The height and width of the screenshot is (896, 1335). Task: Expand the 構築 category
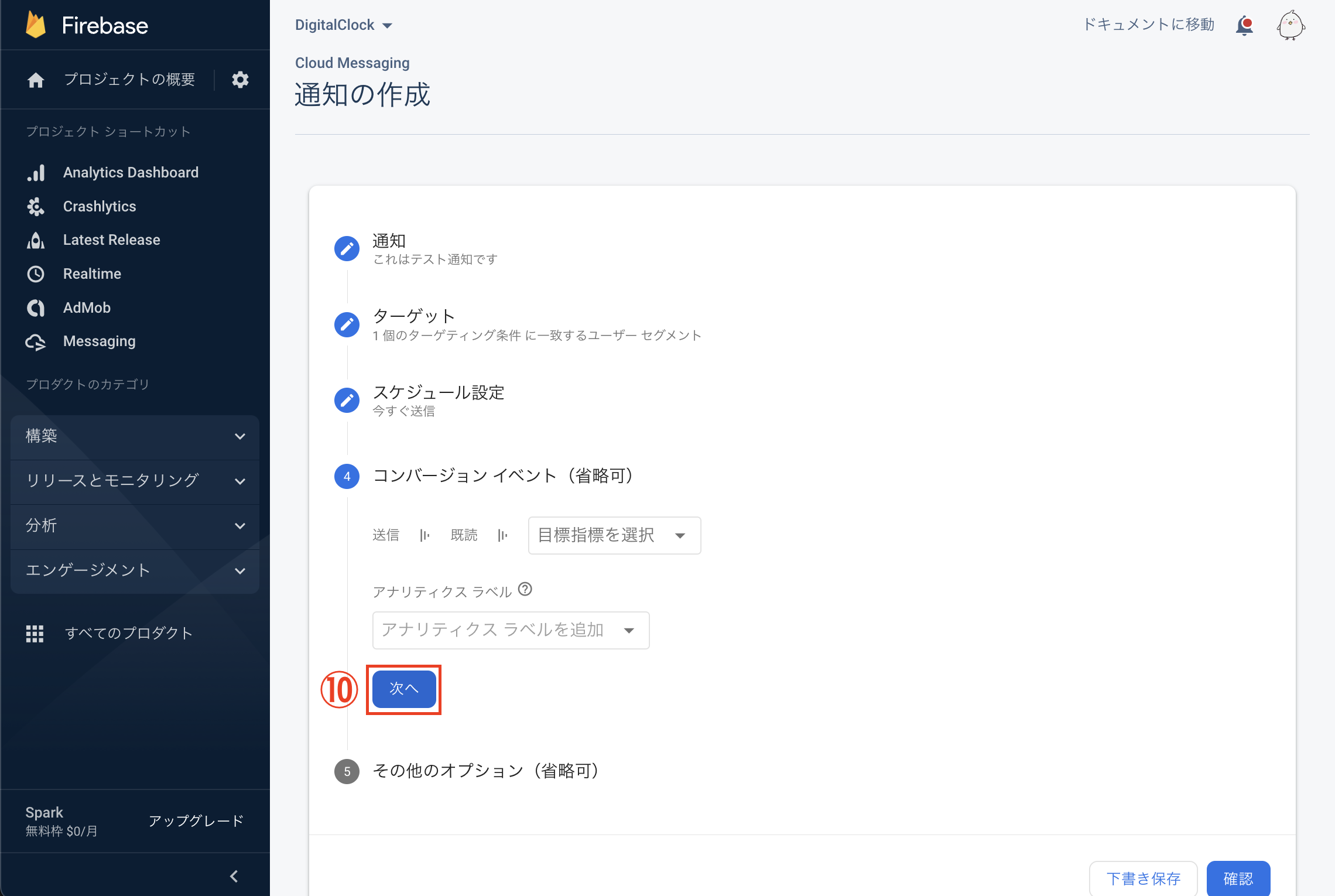[134, 436]
